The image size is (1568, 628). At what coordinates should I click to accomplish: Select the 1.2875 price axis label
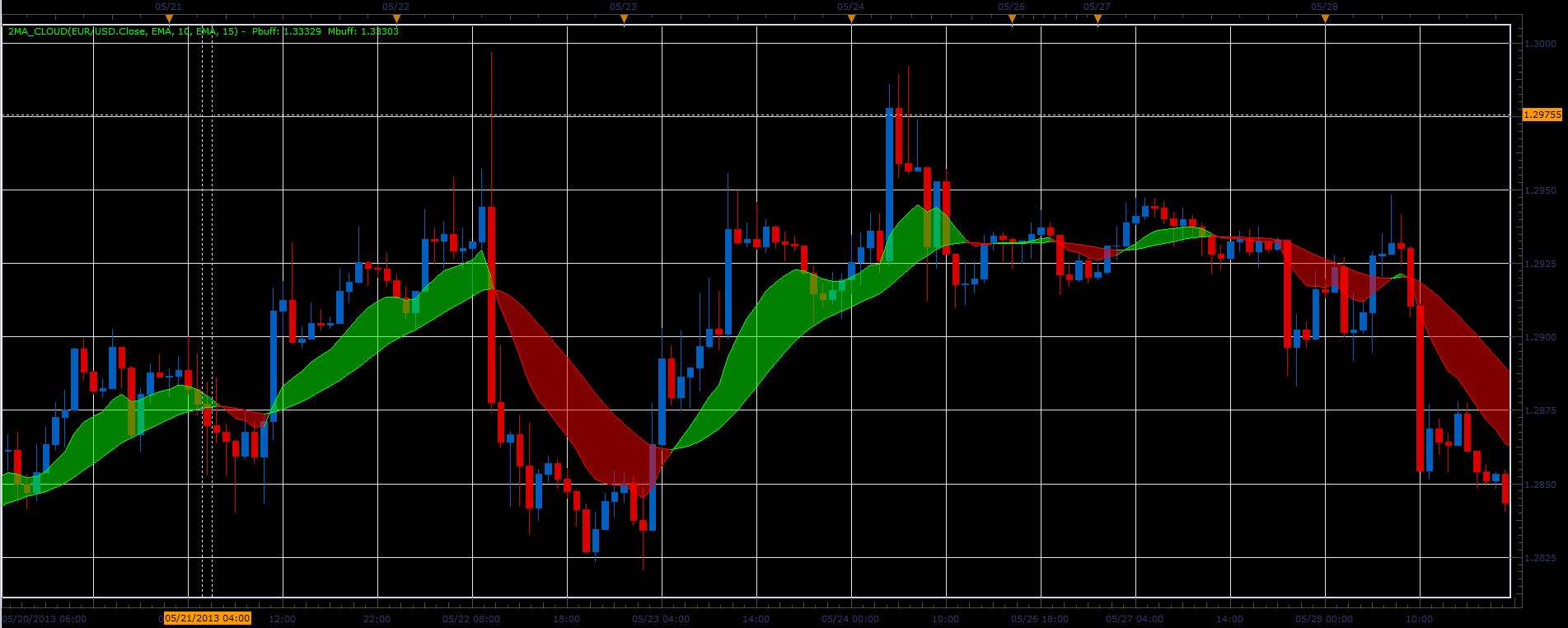(x=1541, y=410)
